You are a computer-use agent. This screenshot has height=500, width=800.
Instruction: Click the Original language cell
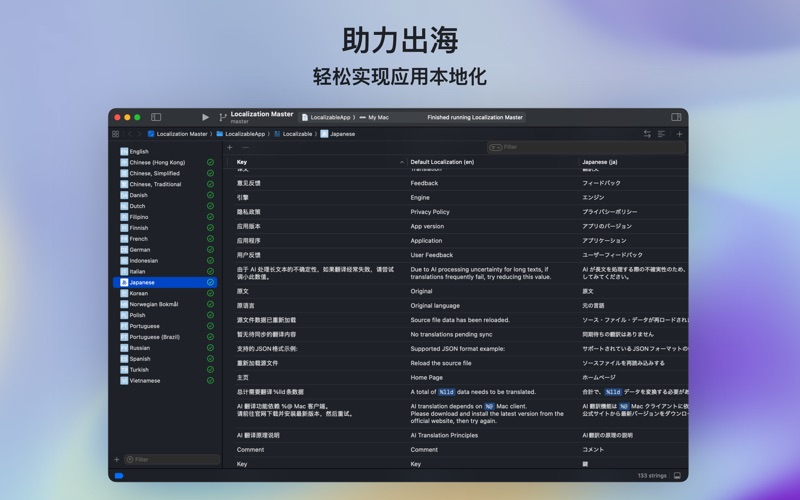click(435, 306)
